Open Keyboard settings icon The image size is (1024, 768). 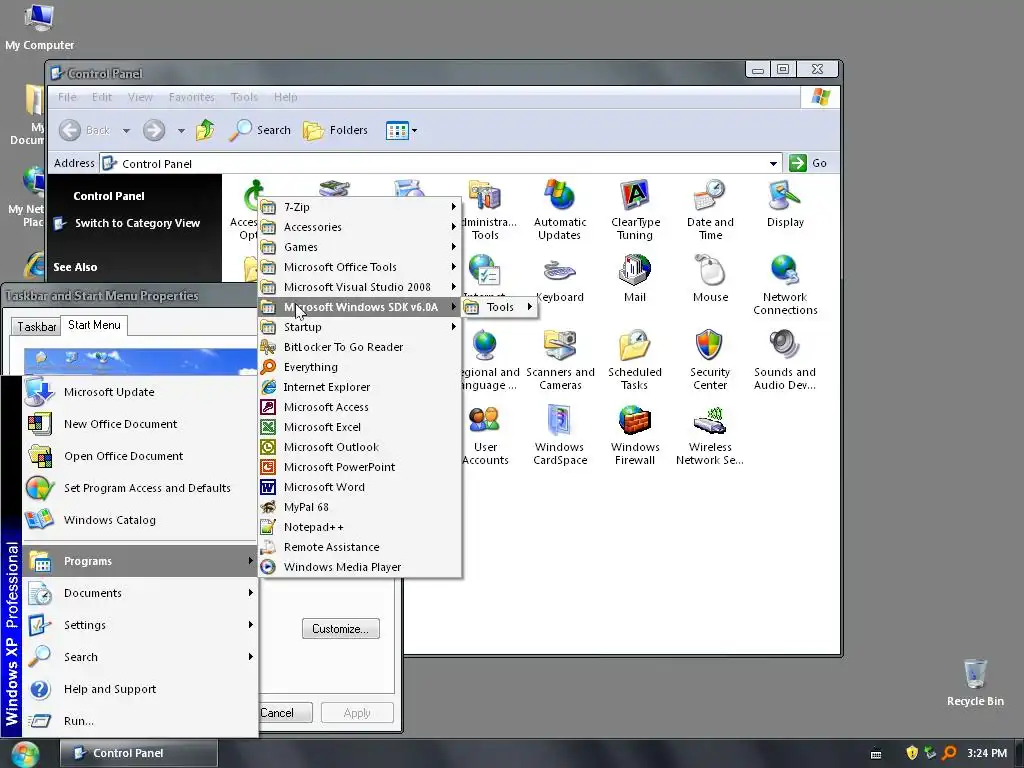(x=560, y=279)
